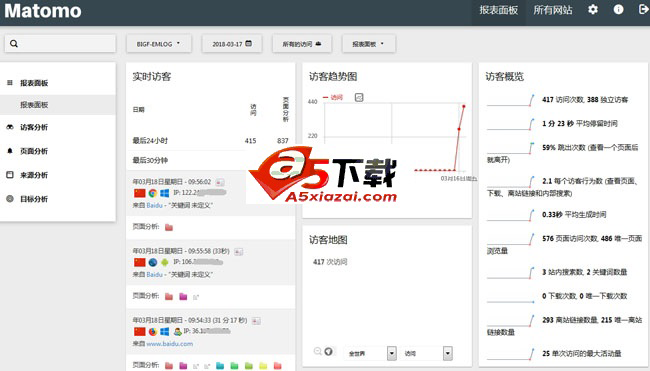
Task: Click the info help icon in header
Action: (x=618, y=9)
